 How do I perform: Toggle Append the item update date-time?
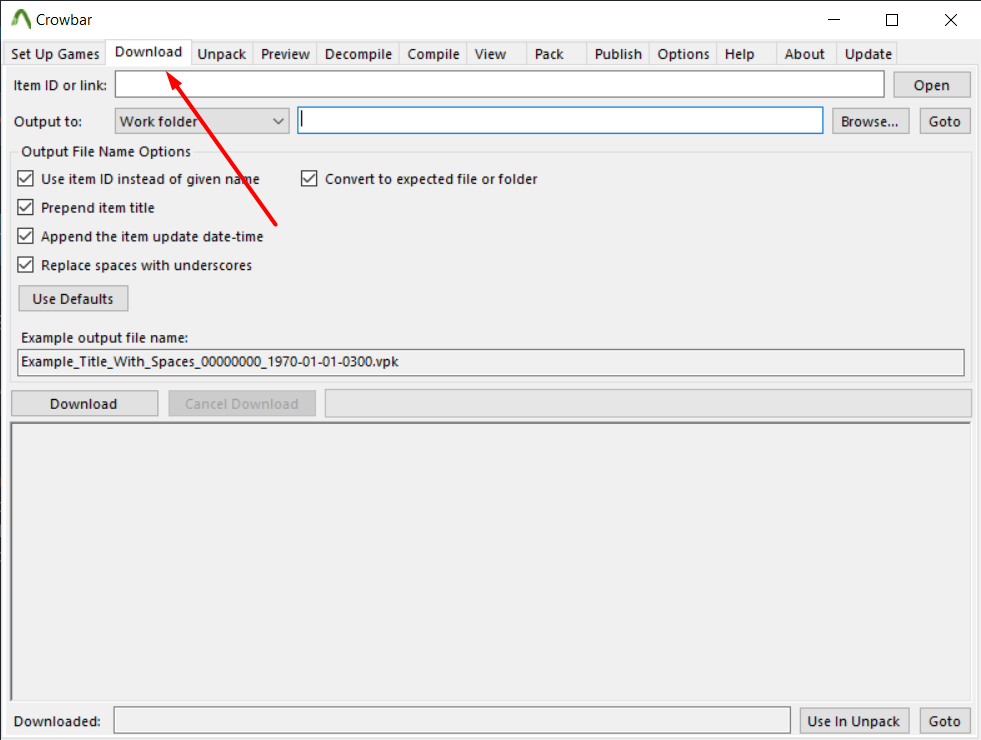141,236
